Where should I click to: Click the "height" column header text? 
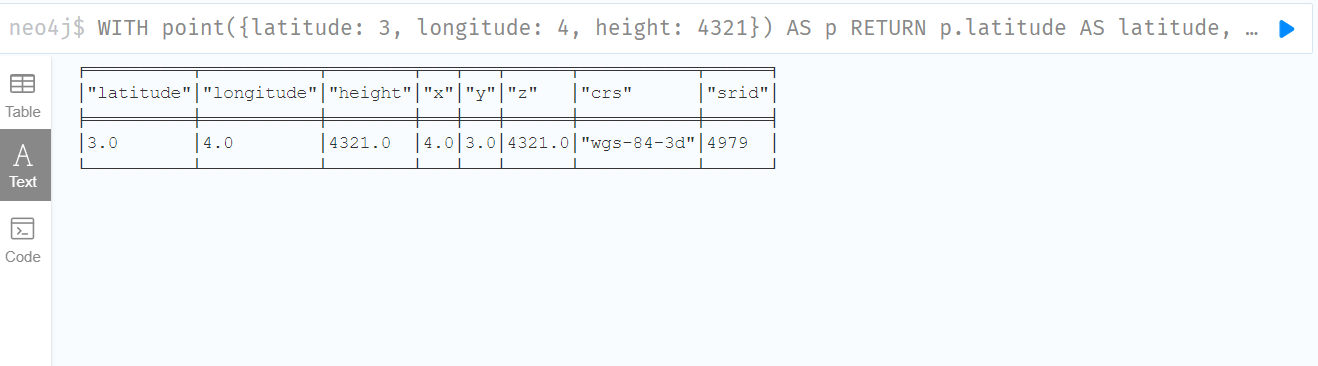pos(370,93)
